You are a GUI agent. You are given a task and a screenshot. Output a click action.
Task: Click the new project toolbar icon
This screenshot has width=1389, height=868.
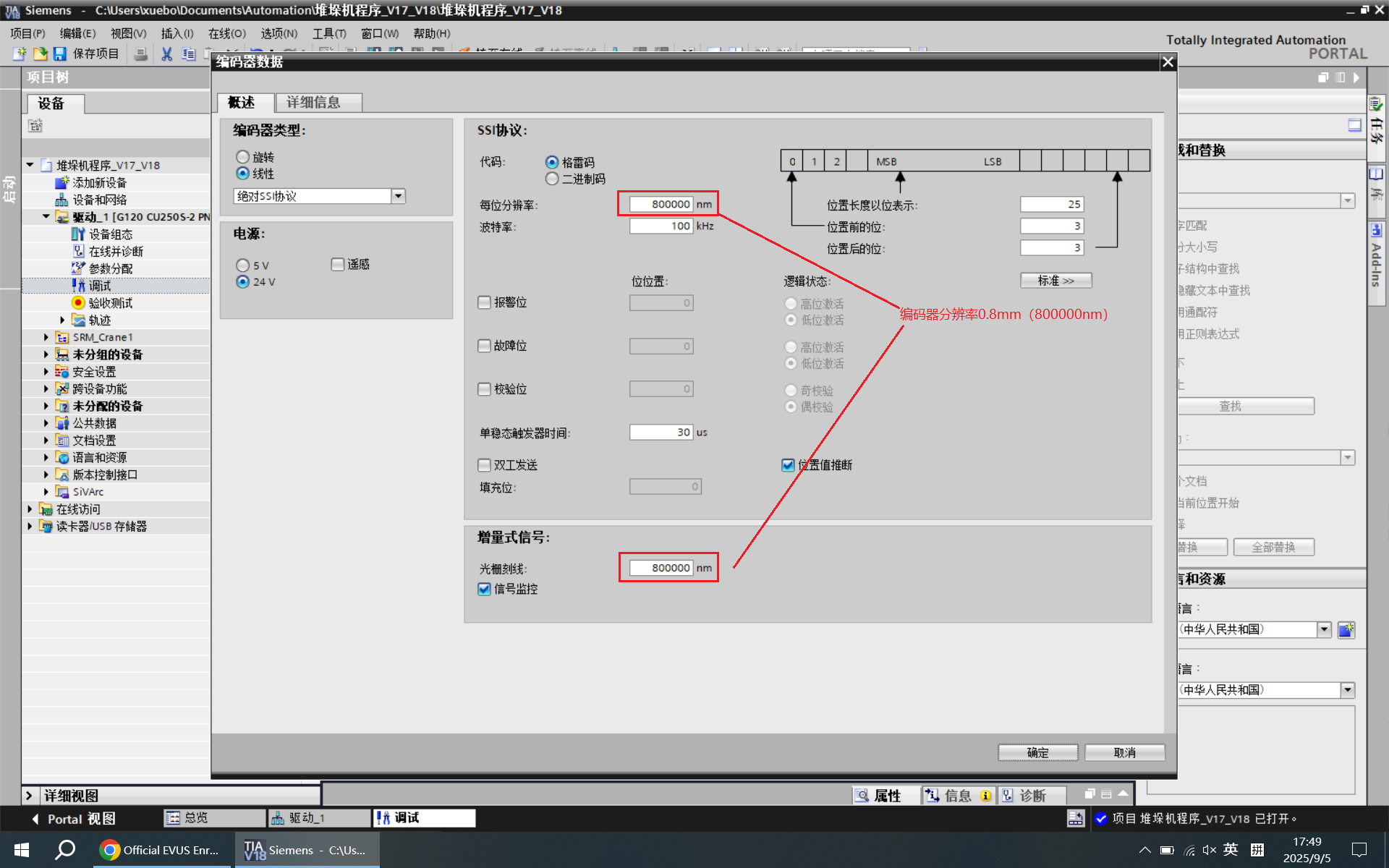pos(20,54)
